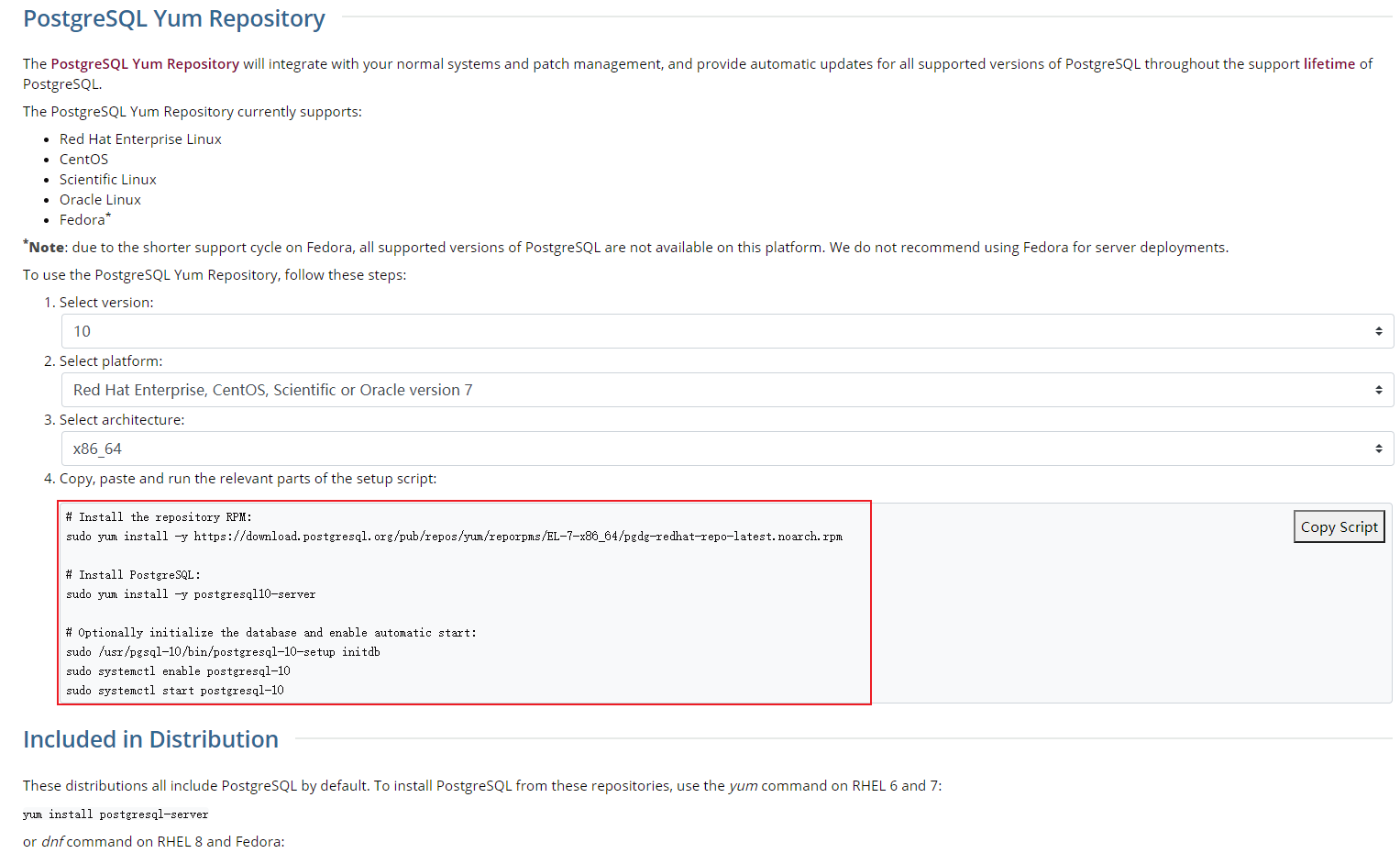1400x853 pixels.
Task: Click the postgresql-10-setup initdb command line
Action: coord(223,652)
